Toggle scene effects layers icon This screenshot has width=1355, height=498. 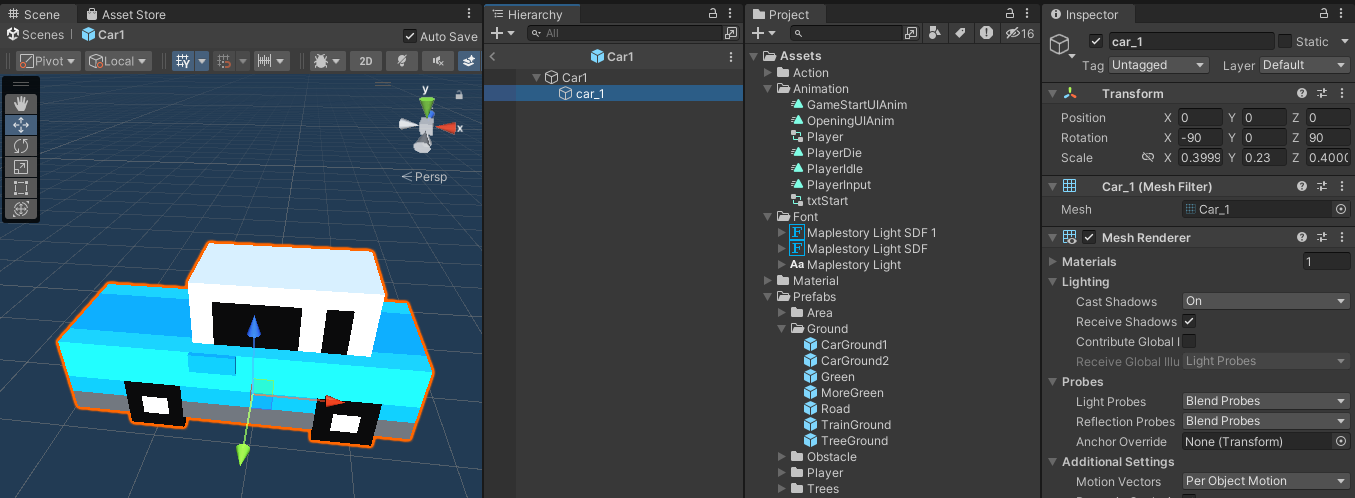tap(470, 61)
